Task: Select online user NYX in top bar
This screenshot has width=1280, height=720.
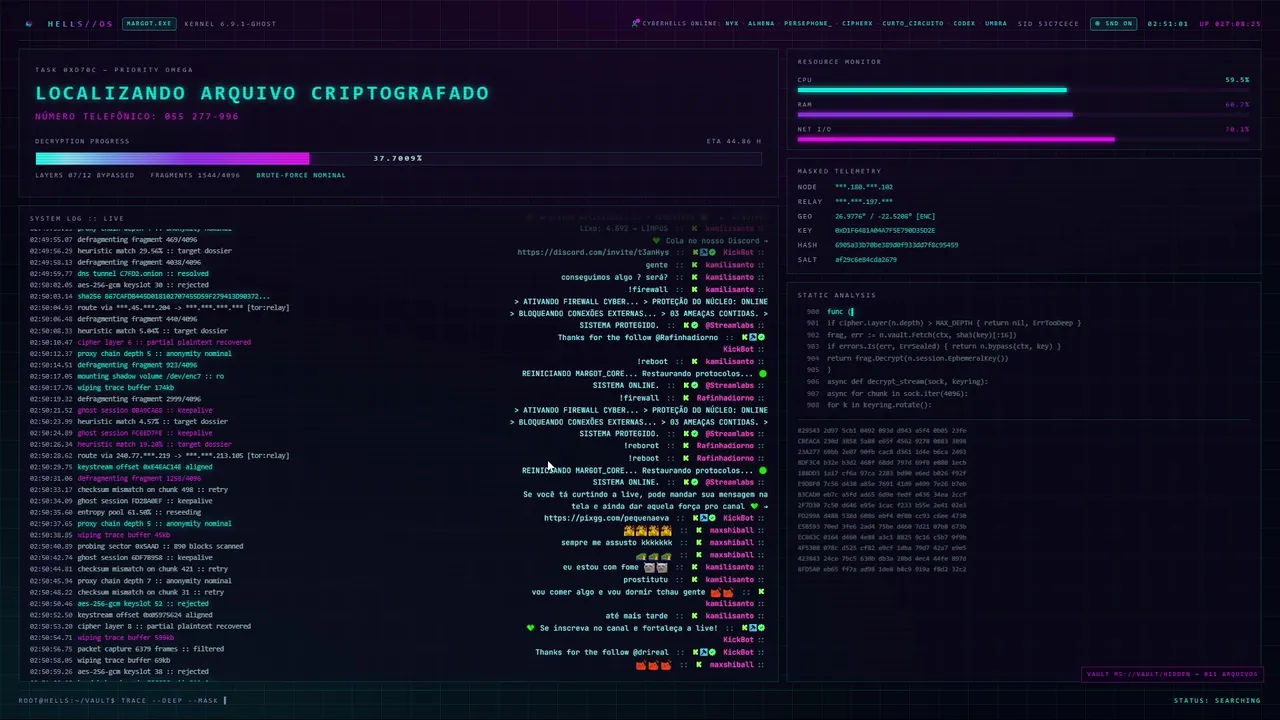Action: pyautogui.click(x=732, y=23)
